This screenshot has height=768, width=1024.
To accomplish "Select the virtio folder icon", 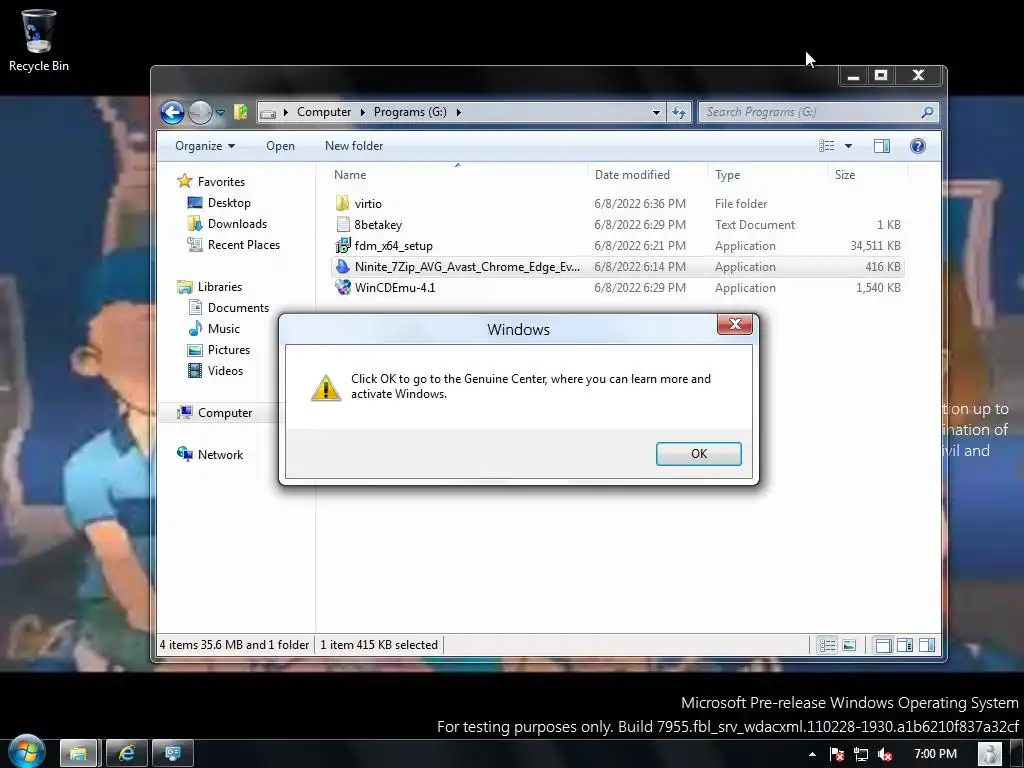I will [x=343, y=203].
